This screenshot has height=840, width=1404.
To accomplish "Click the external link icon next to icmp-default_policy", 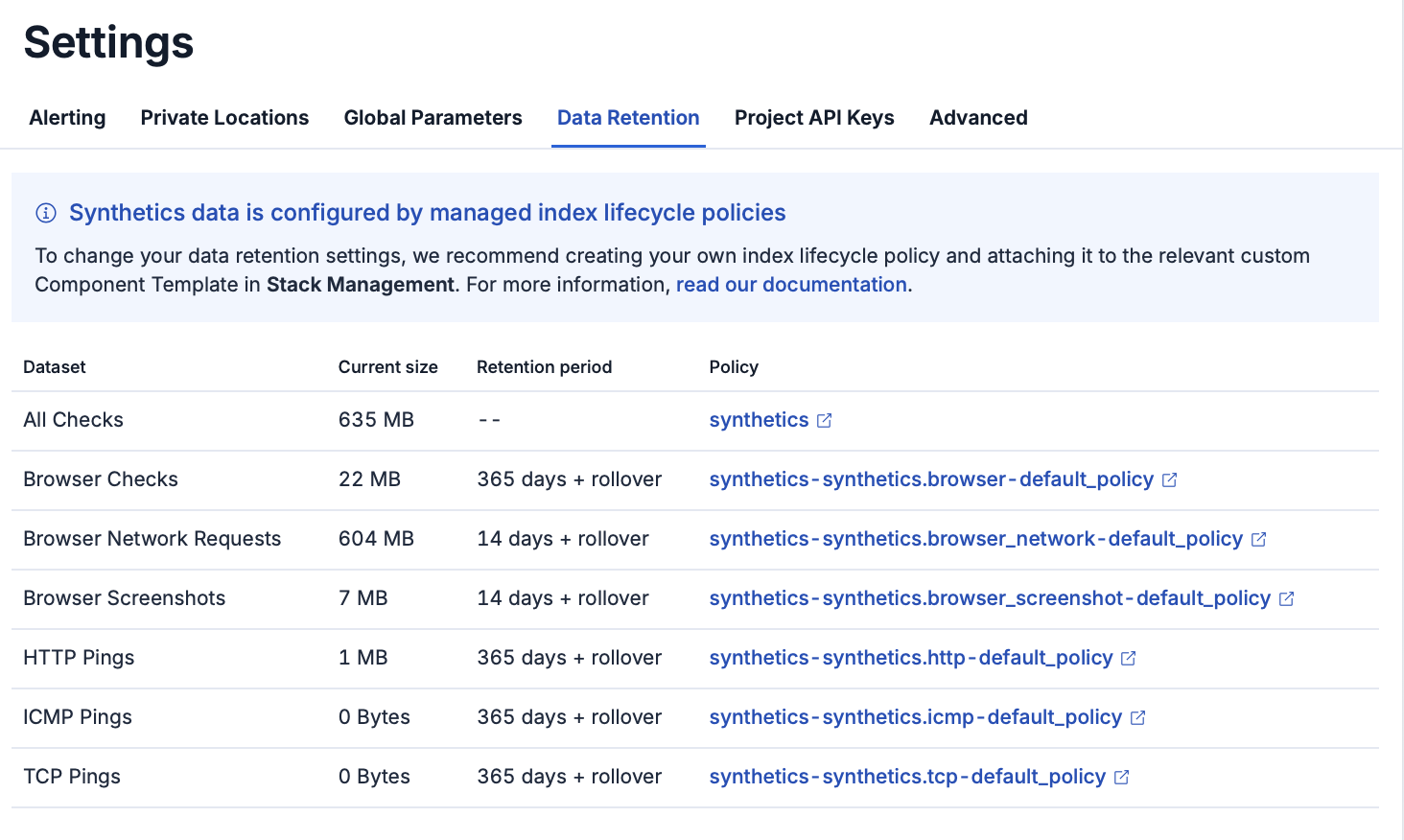I will (1137, 717).
